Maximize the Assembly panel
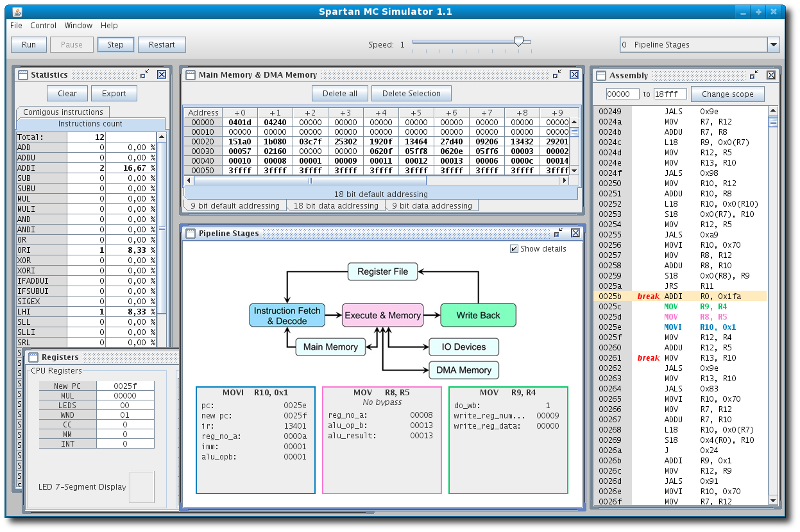 coord(754,75)
